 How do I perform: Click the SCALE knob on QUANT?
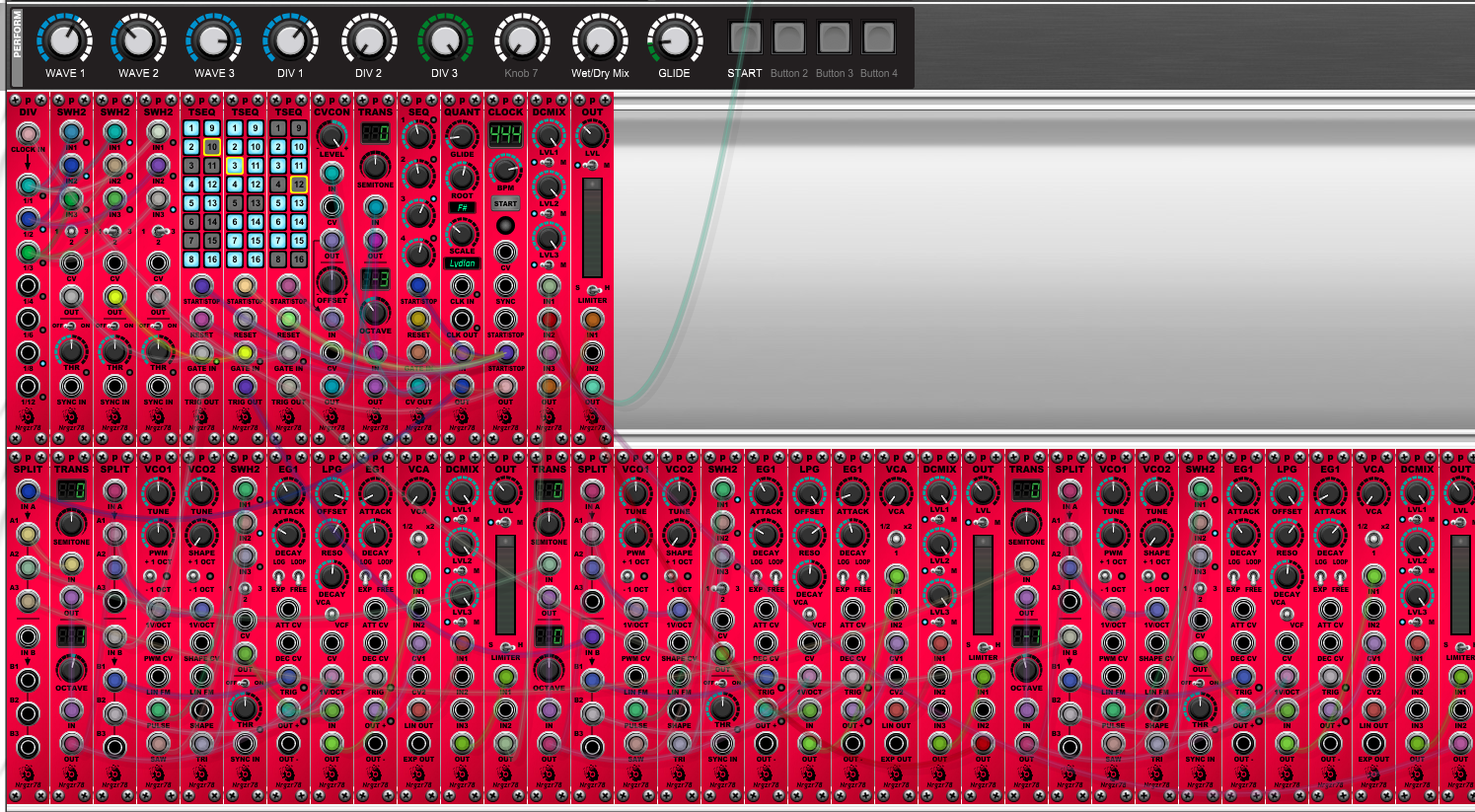[462, 233]
